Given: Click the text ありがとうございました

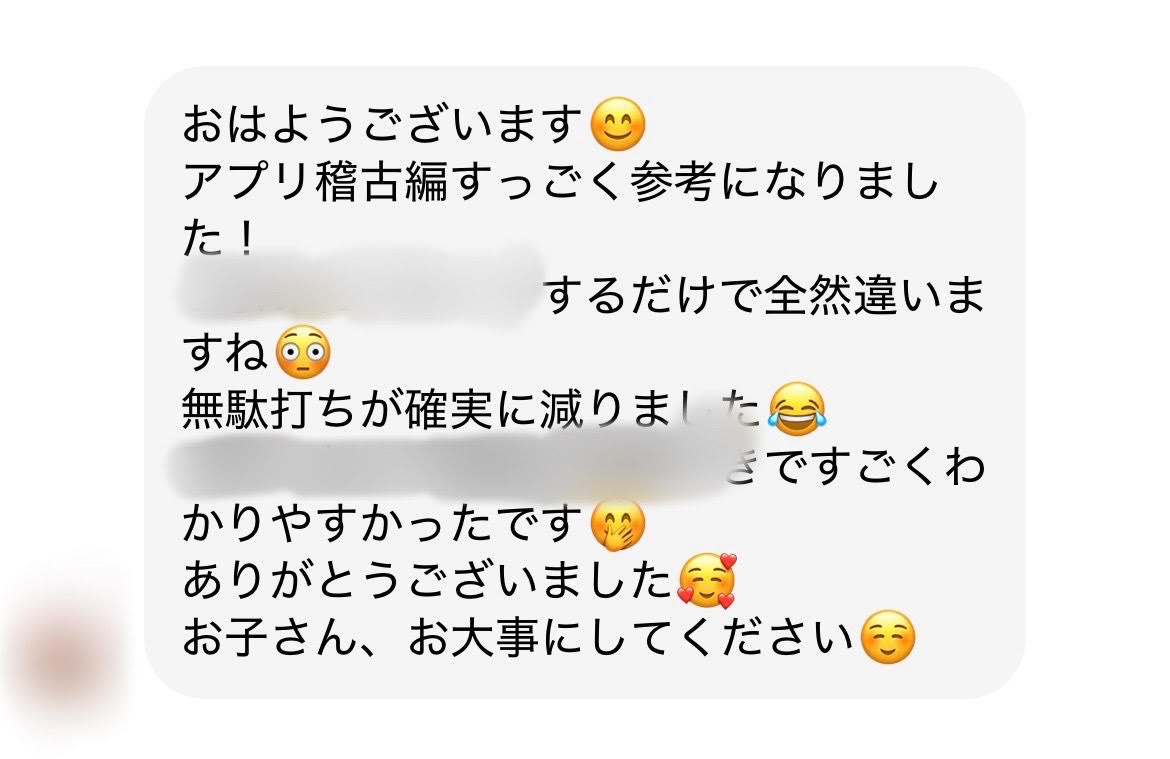Looking at the screenshot, I should coord(428,581).
